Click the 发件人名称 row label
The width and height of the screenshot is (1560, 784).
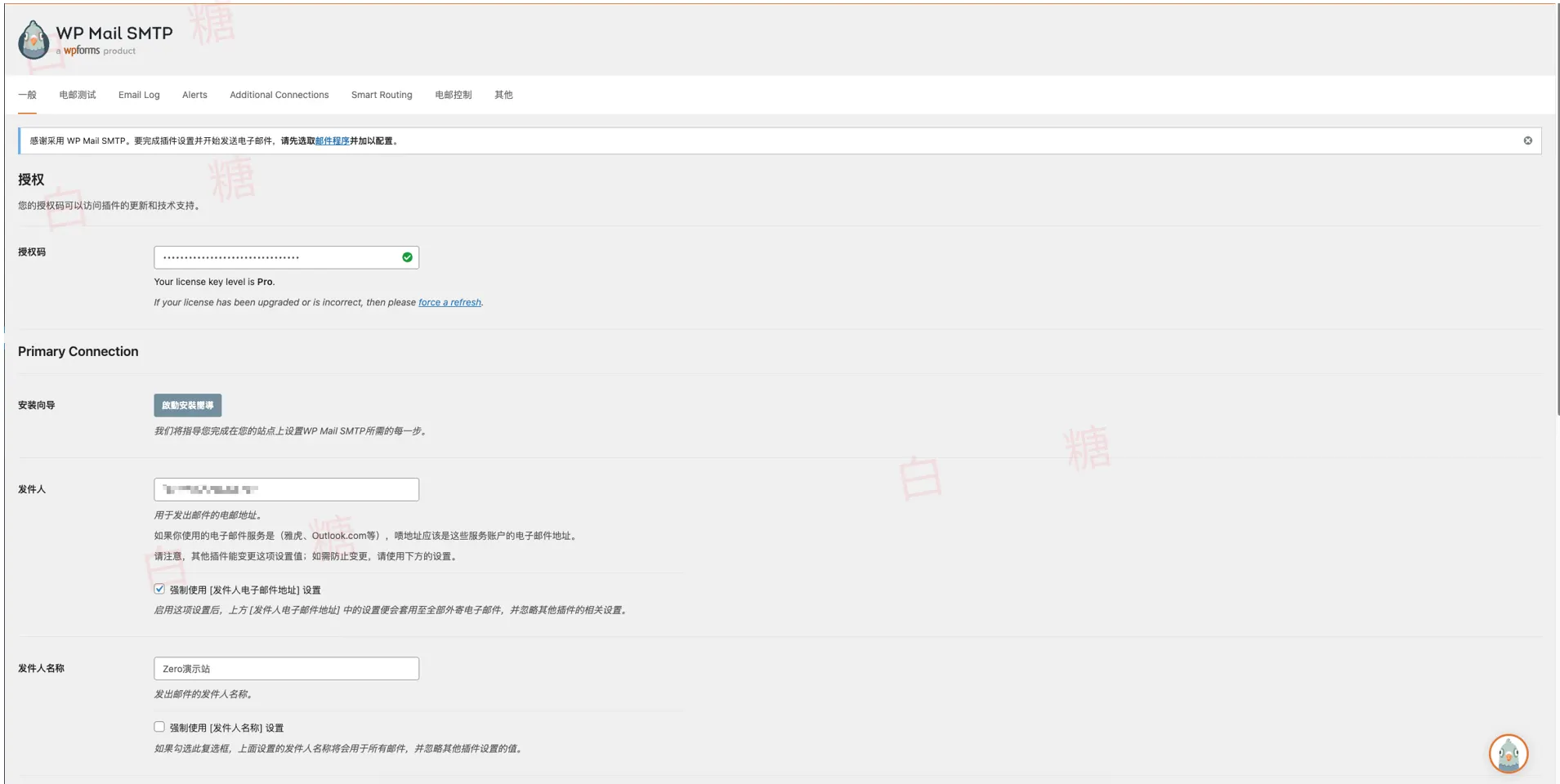click(x=41, y=668)
